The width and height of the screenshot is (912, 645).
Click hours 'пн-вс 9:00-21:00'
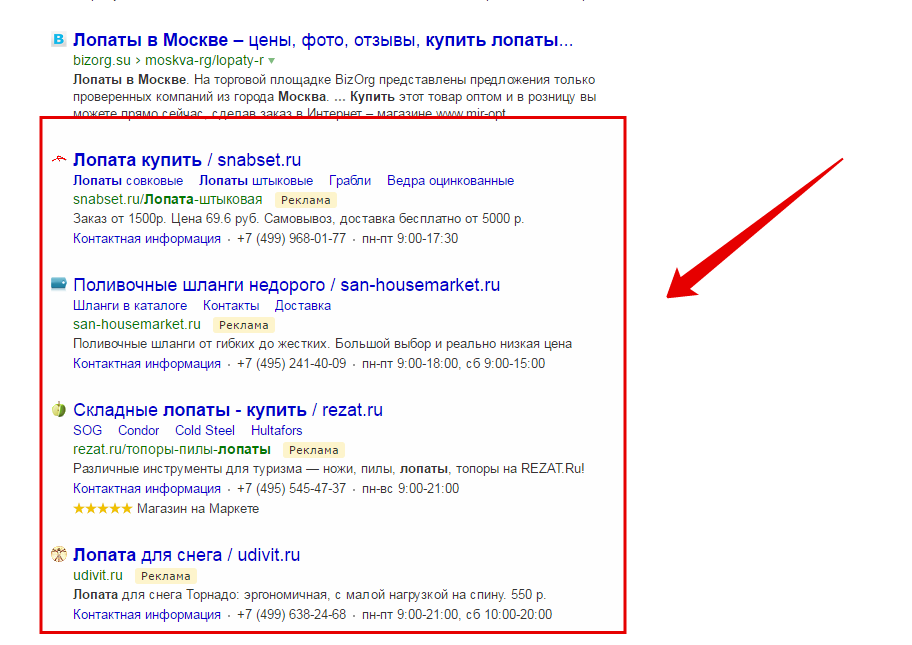tap(411, 489)
